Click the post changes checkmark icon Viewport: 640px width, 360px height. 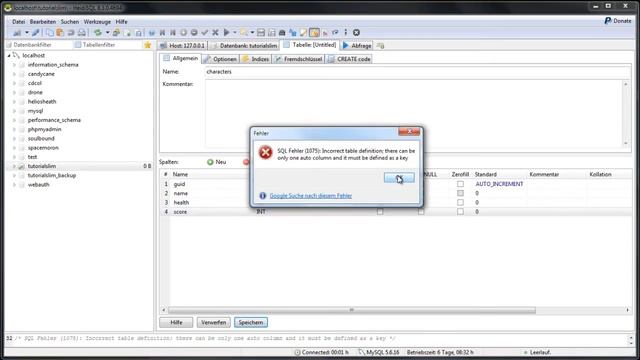point(205,33)
